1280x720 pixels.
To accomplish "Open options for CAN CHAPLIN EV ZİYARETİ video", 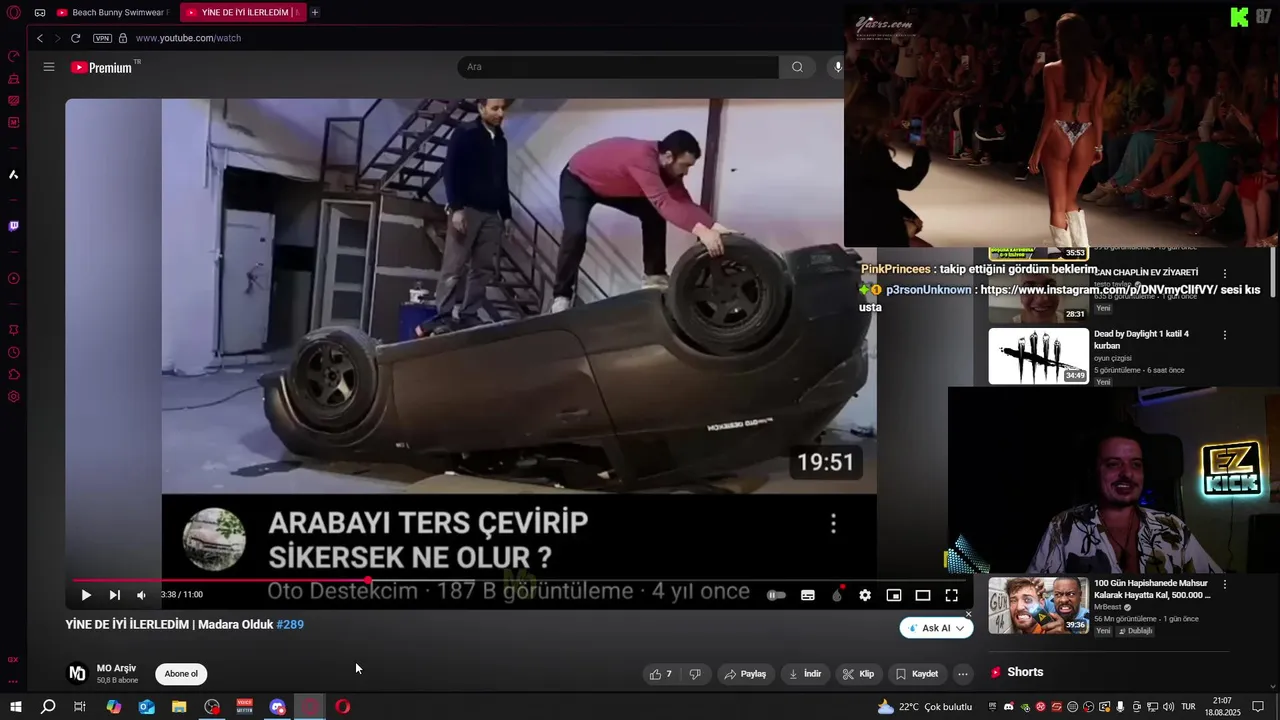I will [x=1225, y=273].
